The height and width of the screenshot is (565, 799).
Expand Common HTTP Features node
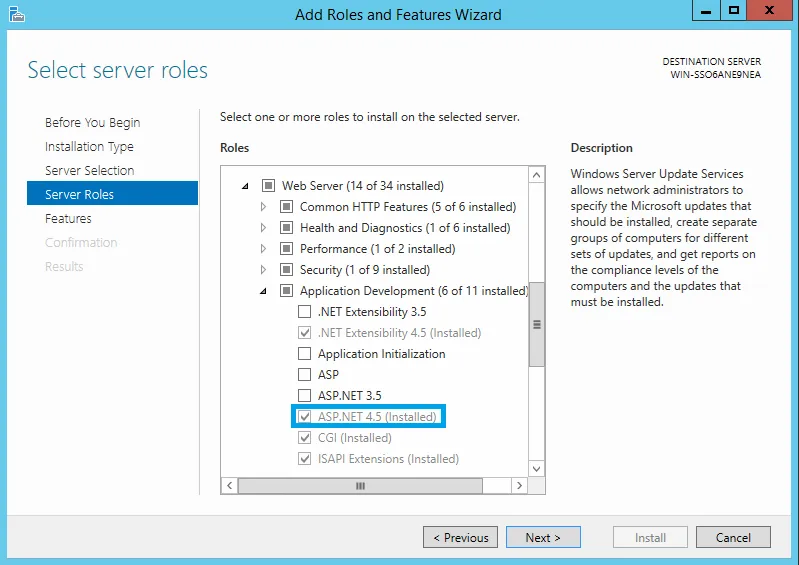click(264, 207)
